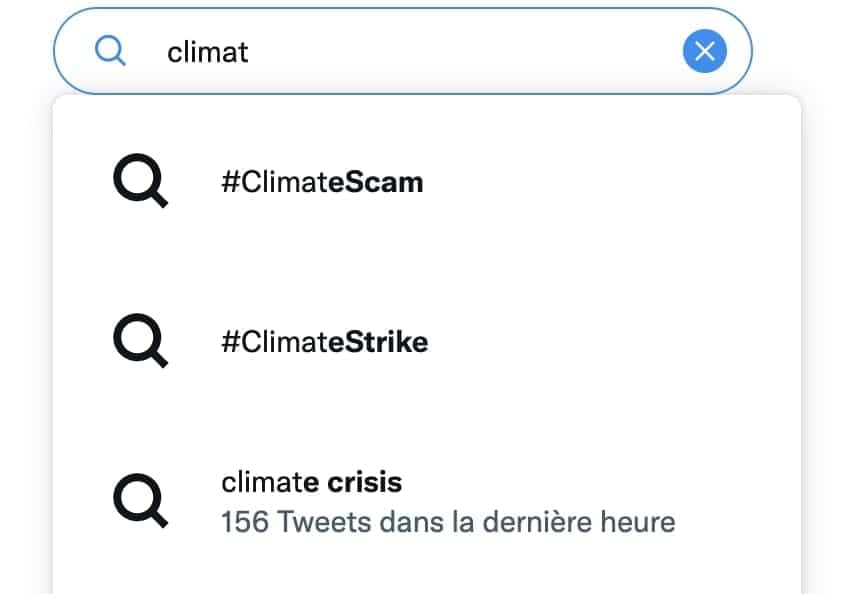Choose the climate crisis search suggestion
Viewport: 852px width, 594px height.
pos(311,484)
